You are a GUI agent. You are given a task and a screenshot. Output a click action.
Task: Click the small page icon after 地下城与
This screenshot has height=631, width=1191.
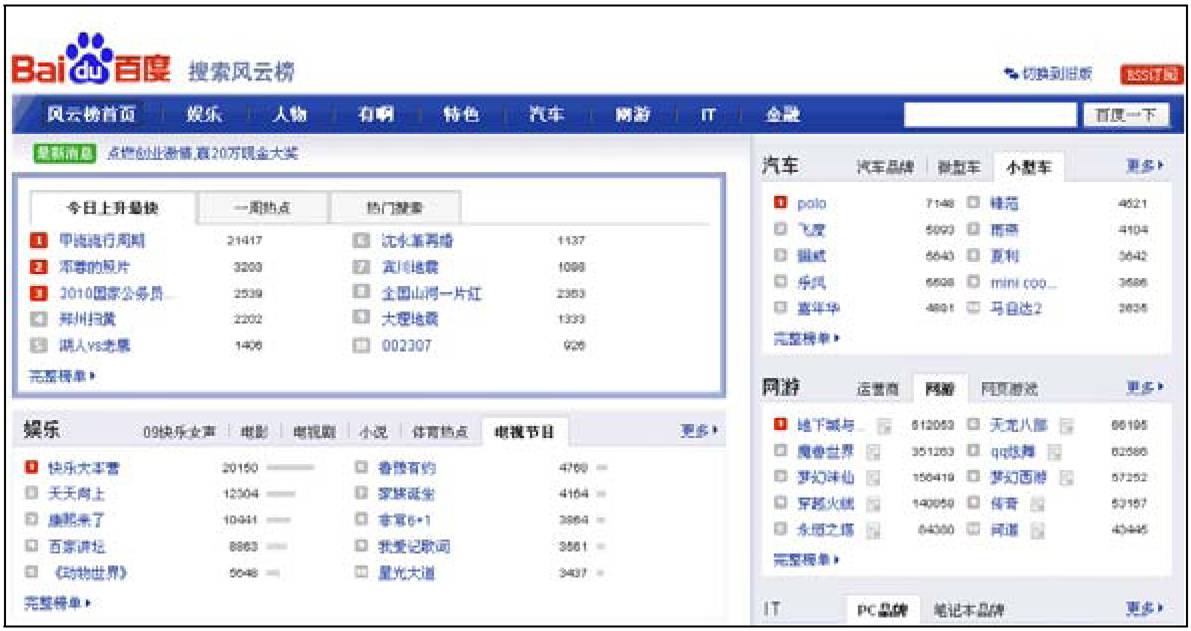click(883, 426)
